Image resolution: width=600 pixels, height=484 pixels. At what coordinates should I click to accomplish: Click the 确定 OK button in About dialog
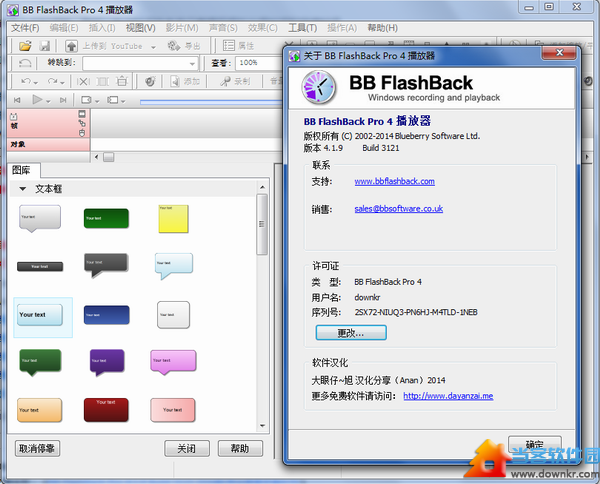535,445
